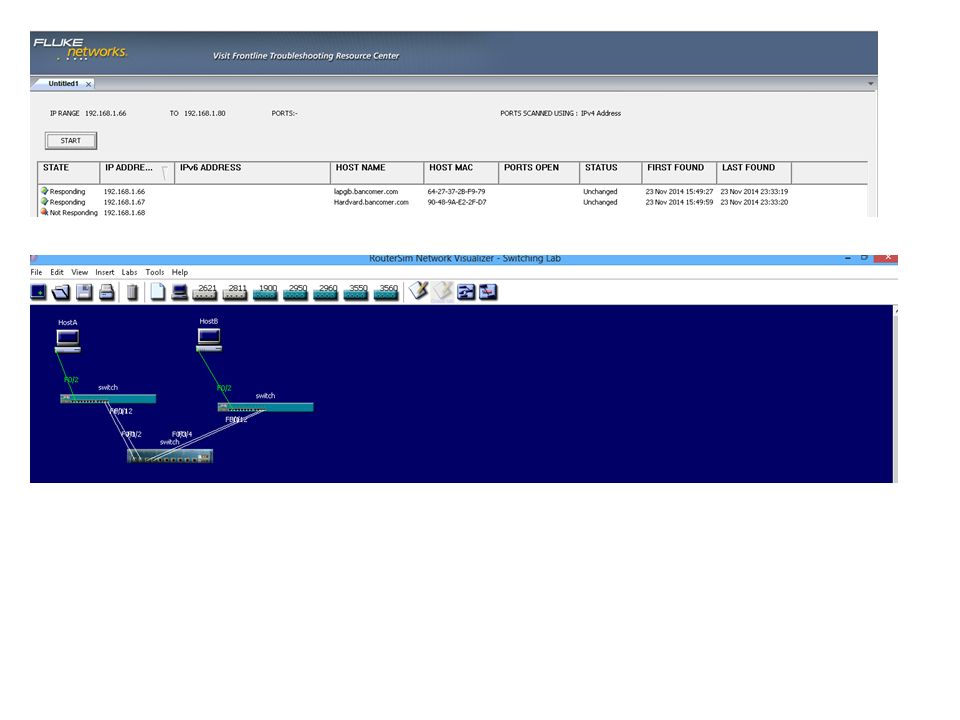Select the HostA computer on canvas
The height and width of the screenshot is (720, 960).
pyautogui.click(x=67, y=341)
